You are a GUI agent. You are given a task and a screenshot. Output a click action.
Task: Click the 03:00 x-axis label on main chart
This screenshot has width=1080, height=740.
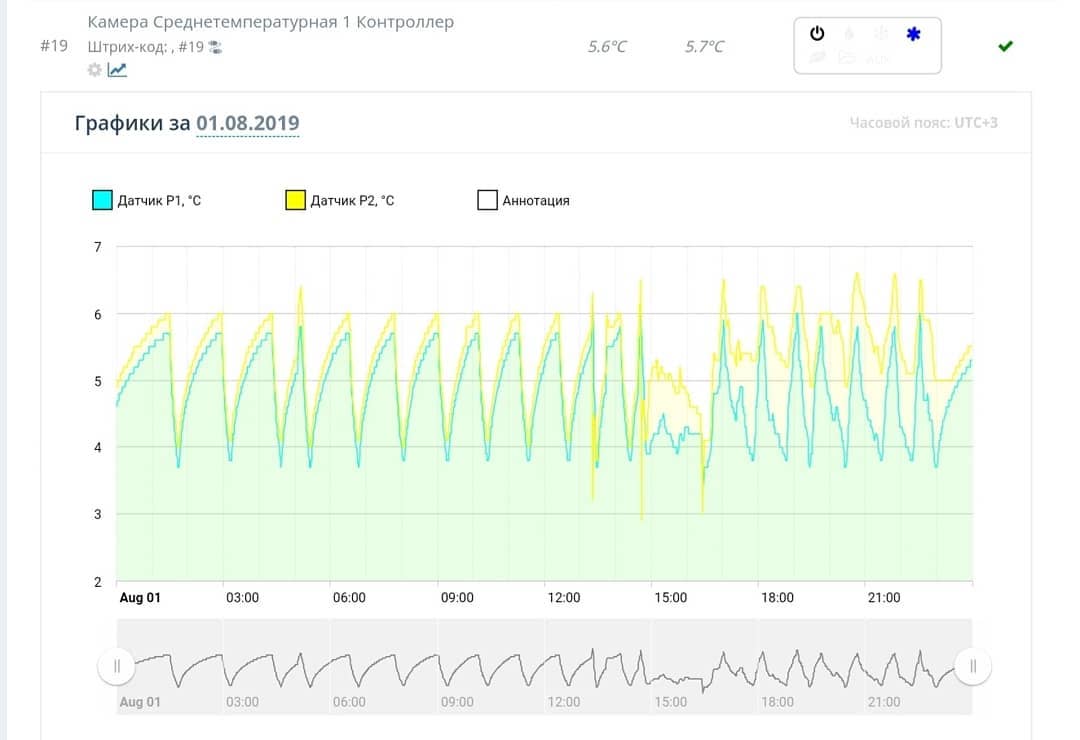[x=242, y=597]
